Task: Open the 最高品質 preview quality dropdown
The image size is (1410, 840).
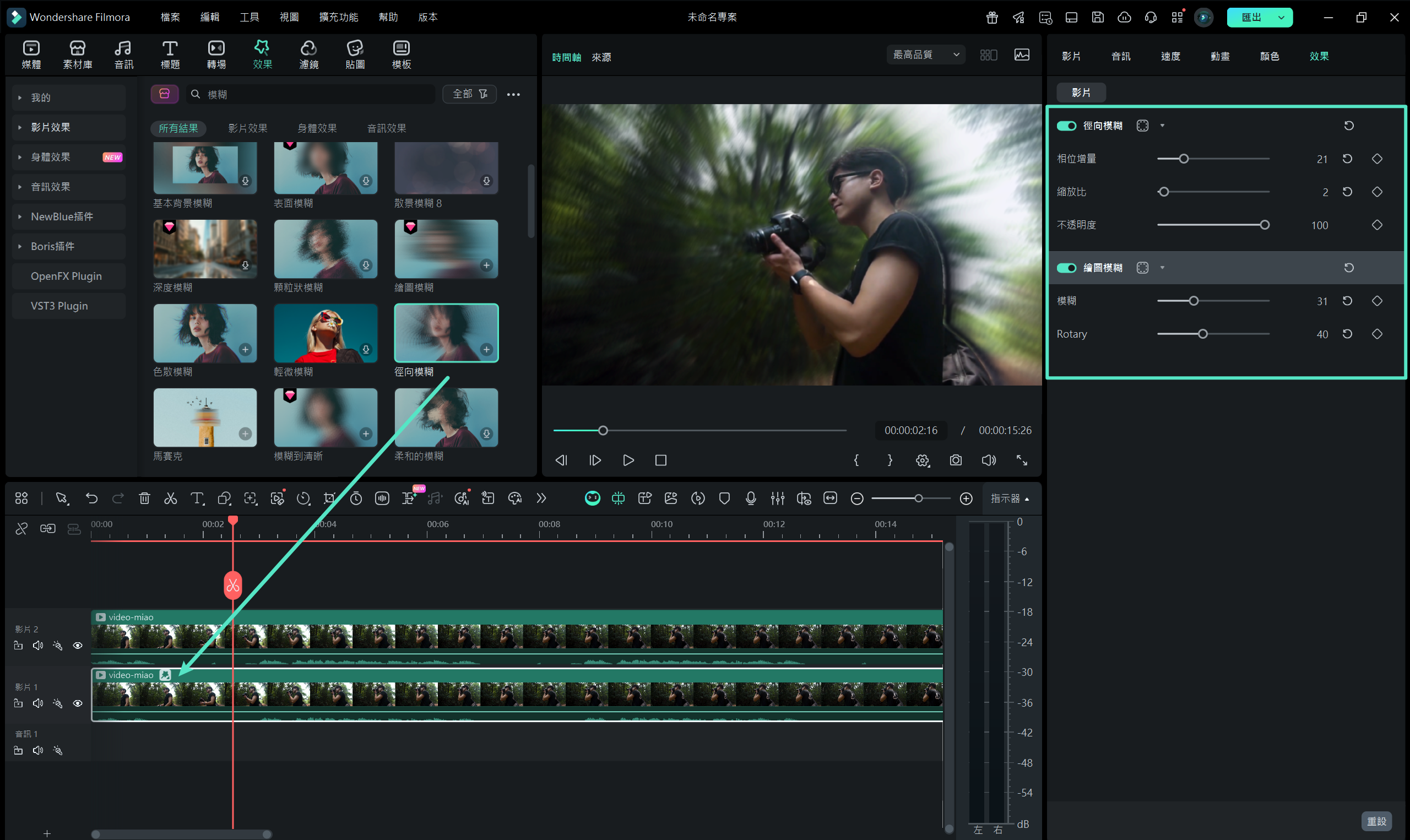Action: coord(926,55)
